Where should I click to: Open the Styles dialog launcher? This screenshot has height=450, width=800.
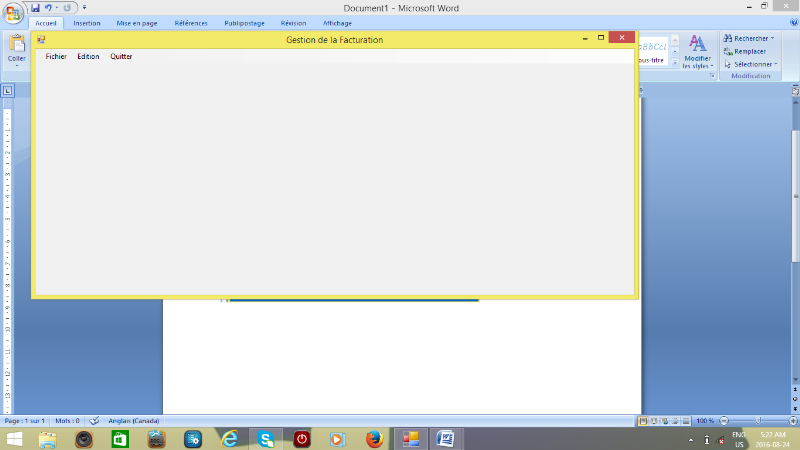712,76
